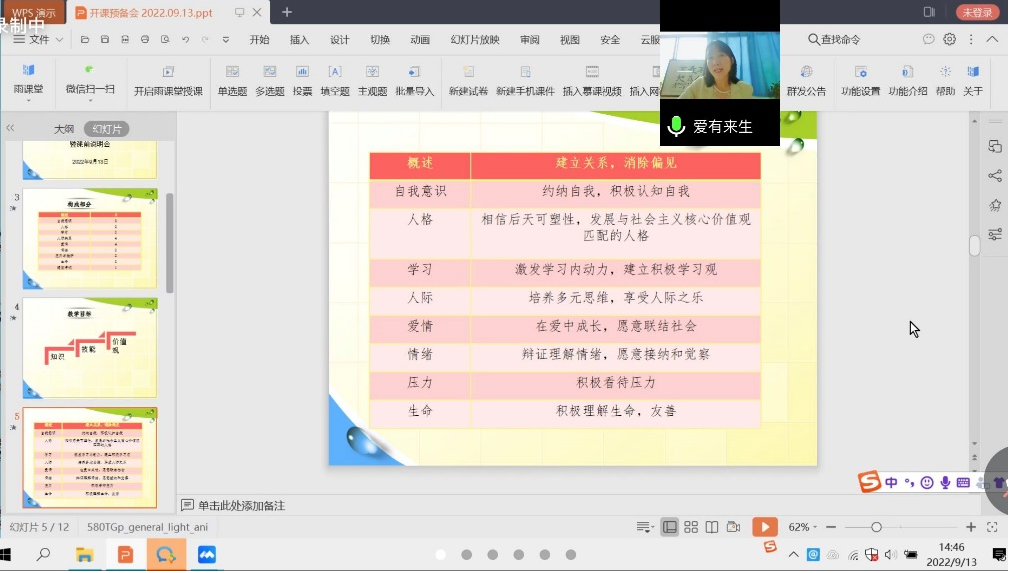The image size is (1009, 573).
Task: Switch to slide sorter grid view
Action: pos(691,527)
